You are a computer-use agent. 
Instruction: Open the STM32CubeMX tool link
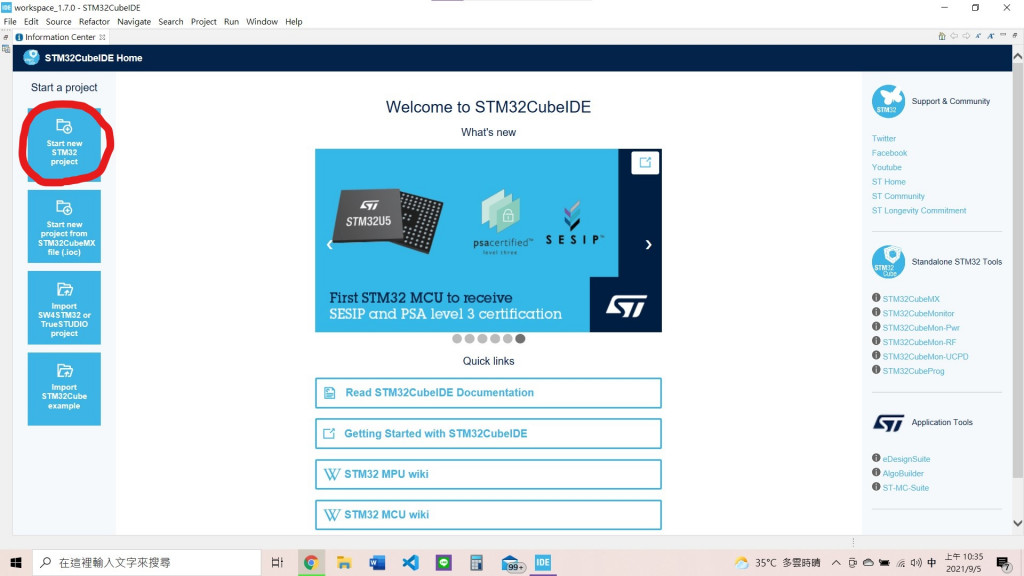click(911, 299)
